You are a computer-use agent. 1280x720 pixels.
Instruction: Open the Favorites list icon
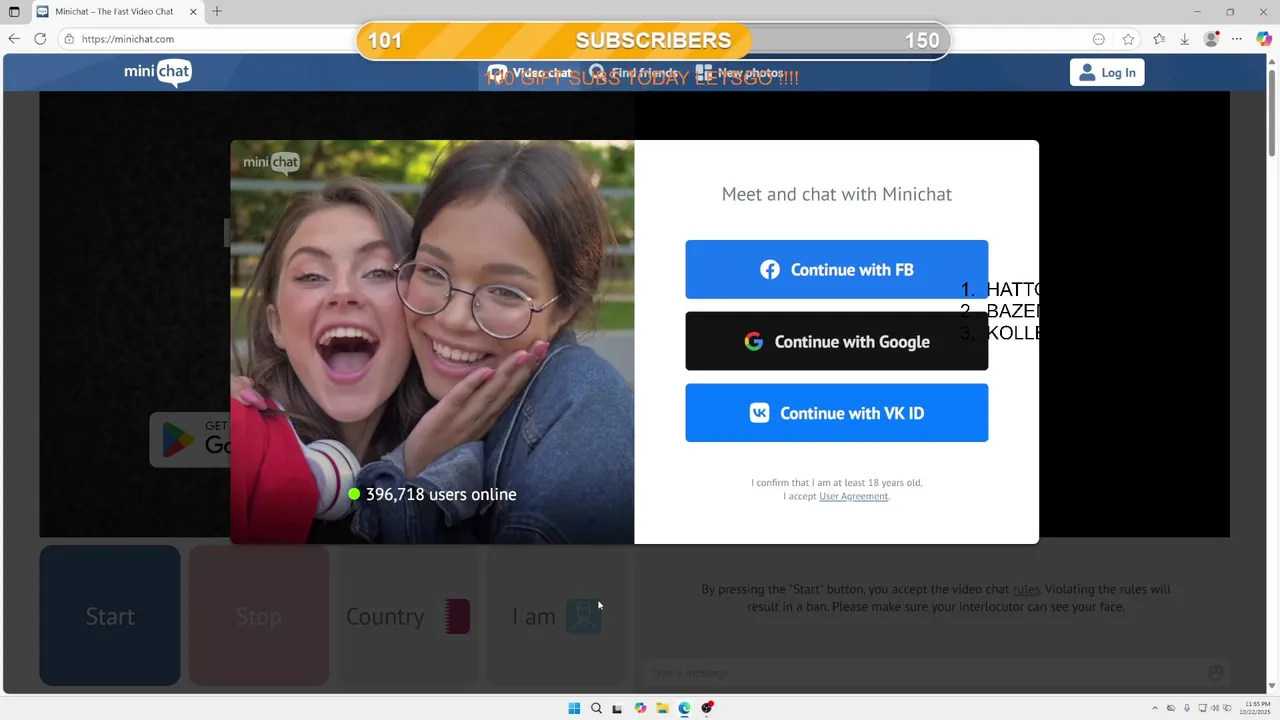(x=1159, y=39)
